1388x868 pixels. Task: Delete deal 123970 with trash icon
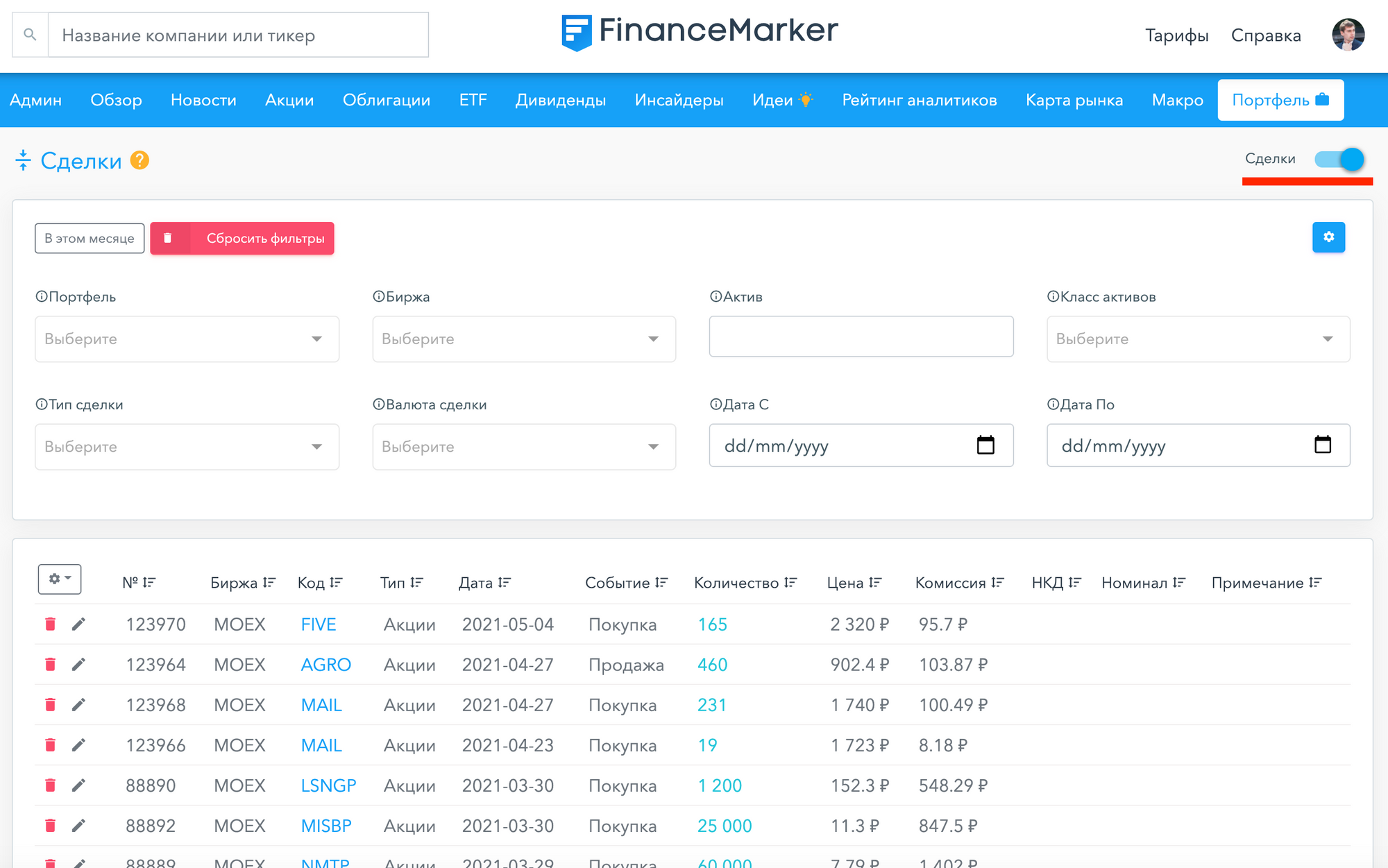[x=50, y=624]
